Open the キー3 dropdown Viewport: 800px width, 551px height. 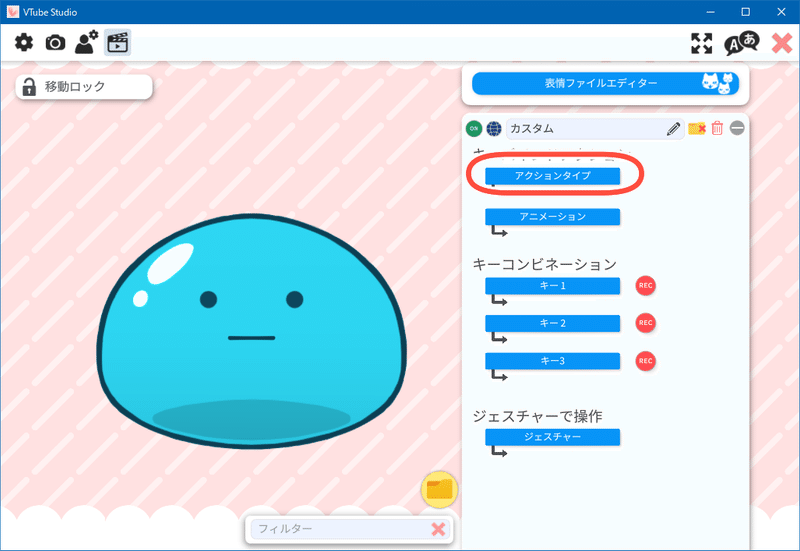[x=553, y=361]
